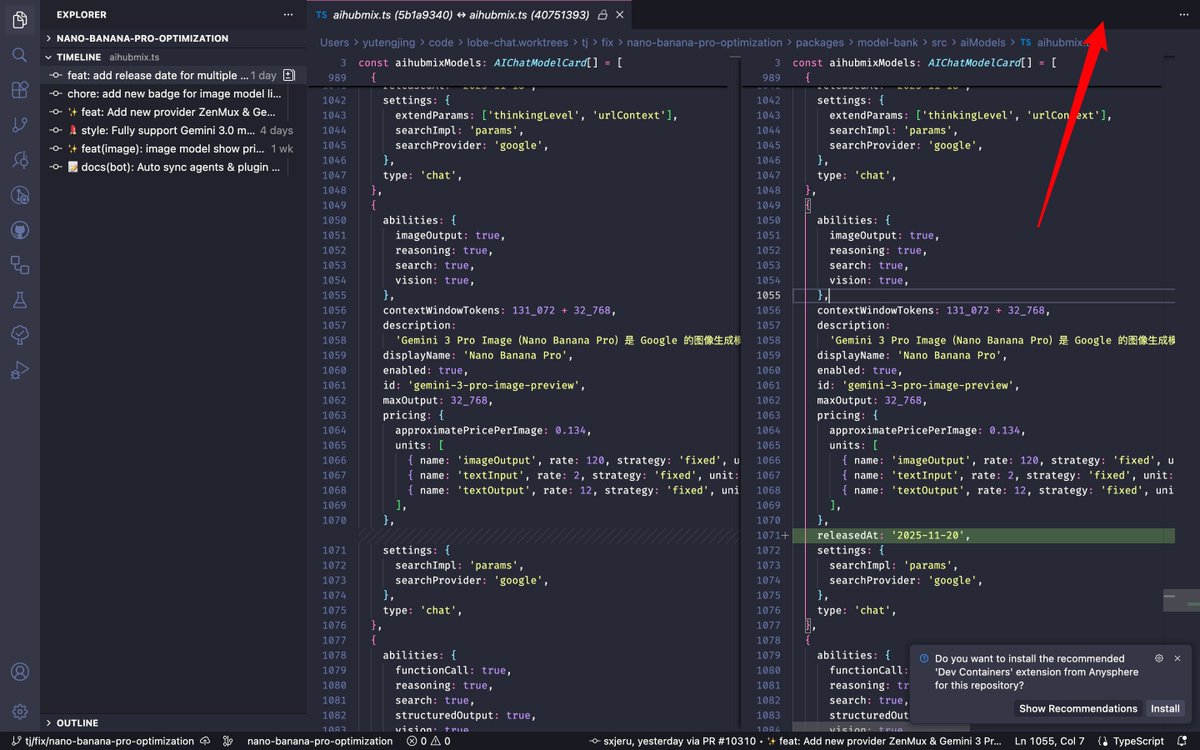Image resolution: width=1200 pixels, height=750 pixels.
Task: Select timeline entry 'style: Fully support Gemini 3.0'
Action: click(x=172, y=130)
